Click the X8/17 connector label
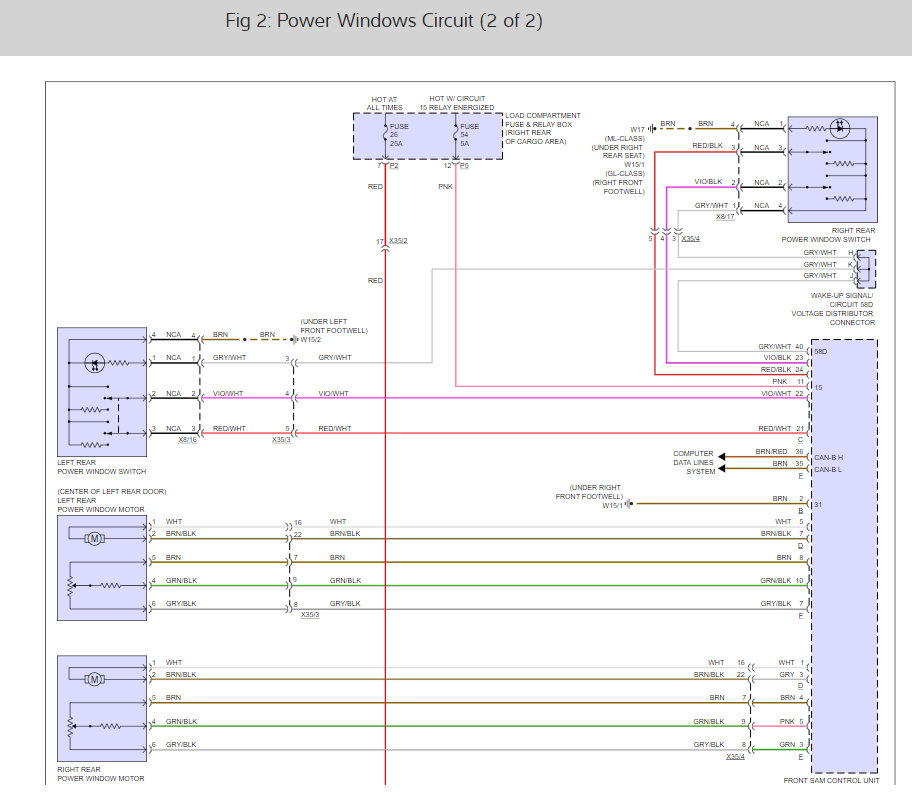912x797 pixels. [x=725, y=216]
